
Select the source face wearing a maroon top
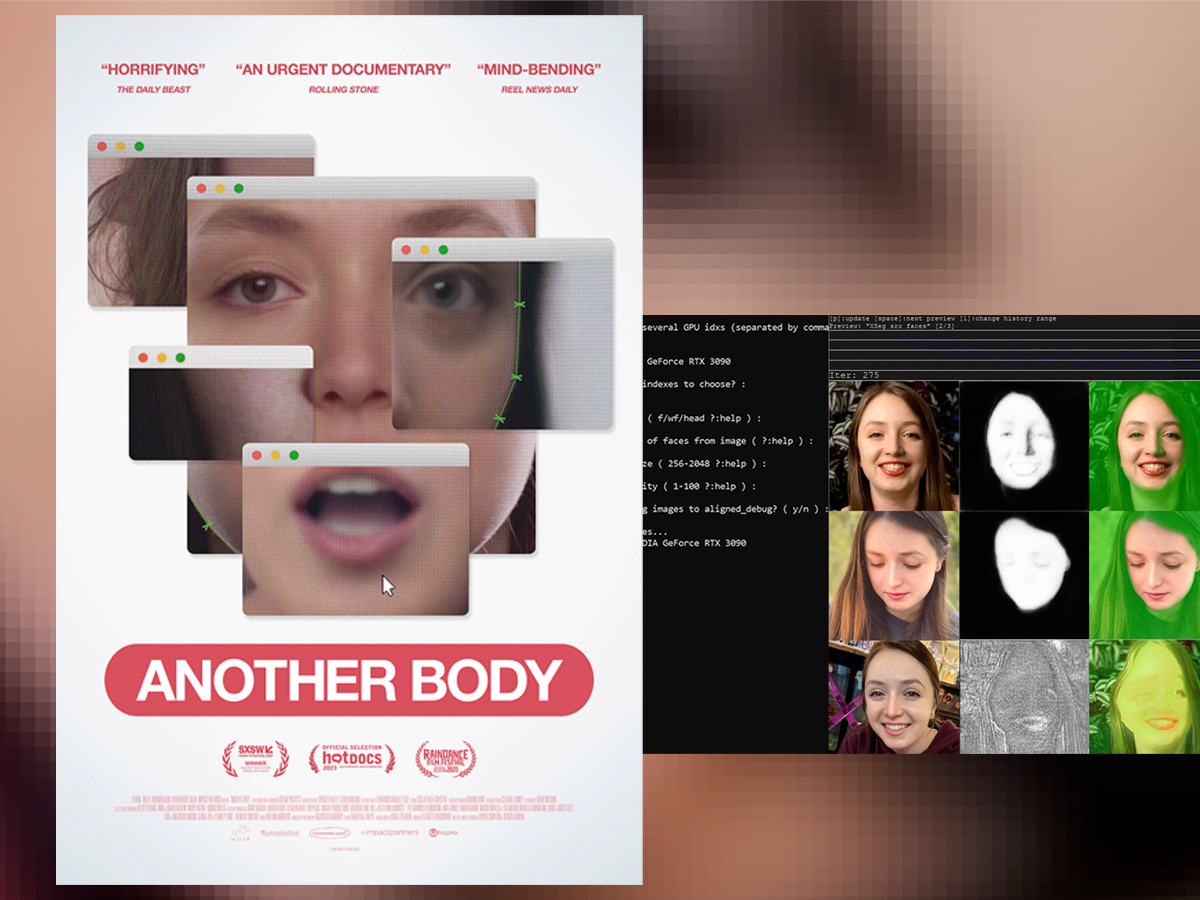pos(894,697)
